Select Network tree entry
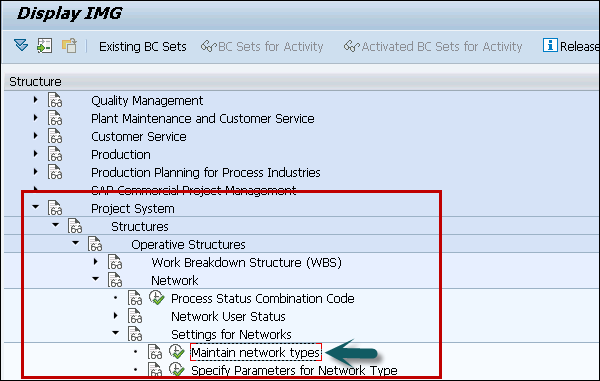600x381 pixels. 175,280
